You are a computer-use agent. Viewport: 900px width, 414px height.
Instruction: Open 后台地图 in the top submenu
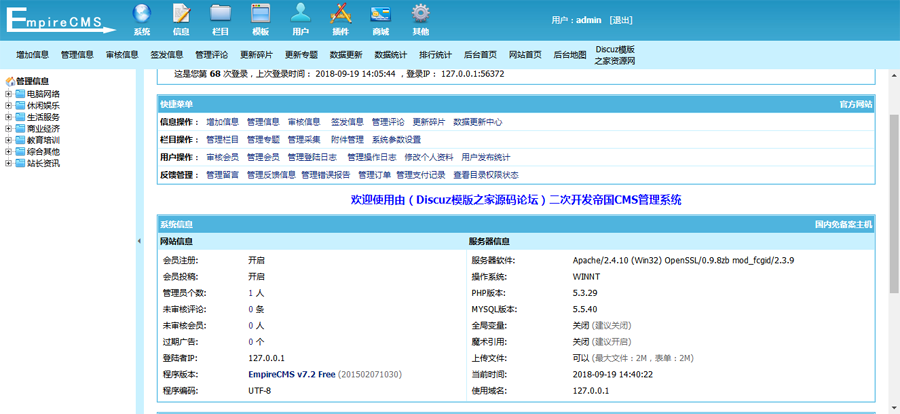tap(569, 55)
